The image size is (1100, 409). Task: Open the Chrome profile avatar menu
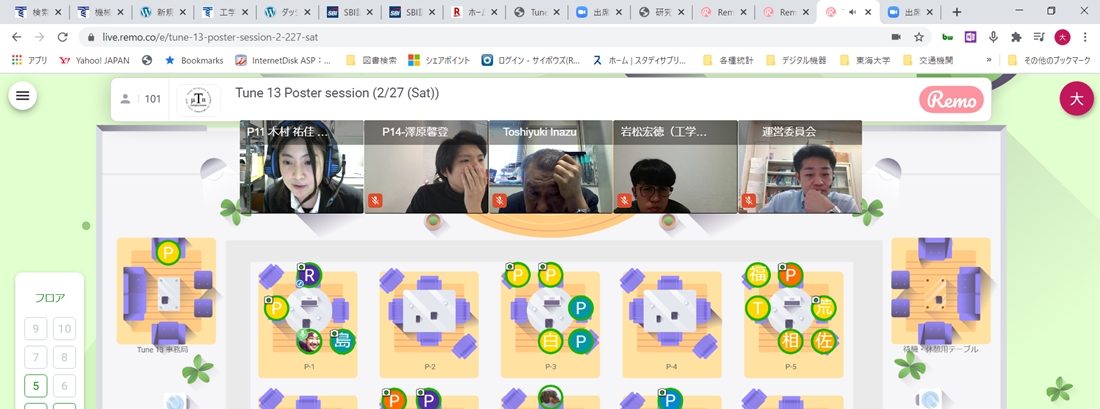click(1062, 37)
